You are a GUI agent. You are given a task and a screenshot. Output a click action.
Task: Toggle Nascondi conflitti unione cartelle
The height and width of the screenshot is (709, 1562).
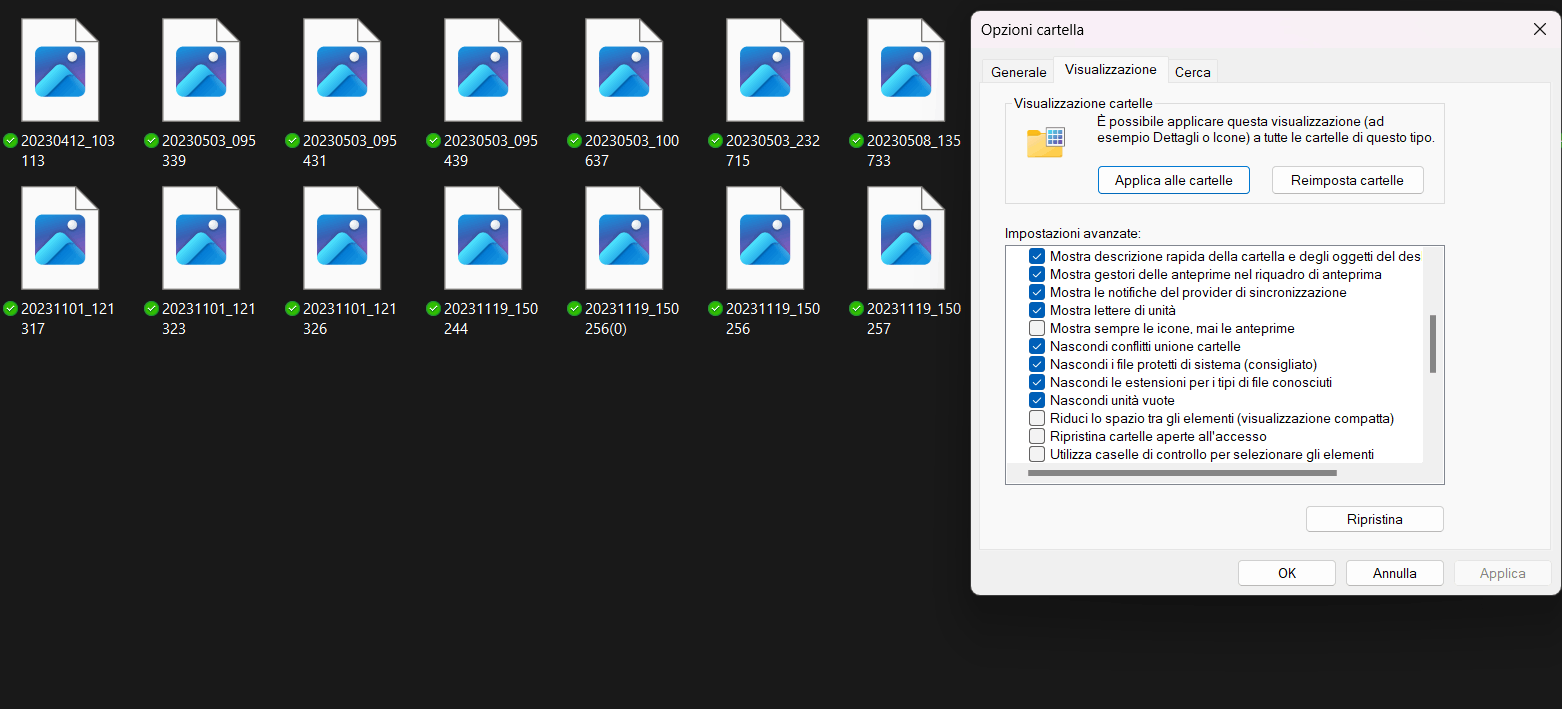1037,346
